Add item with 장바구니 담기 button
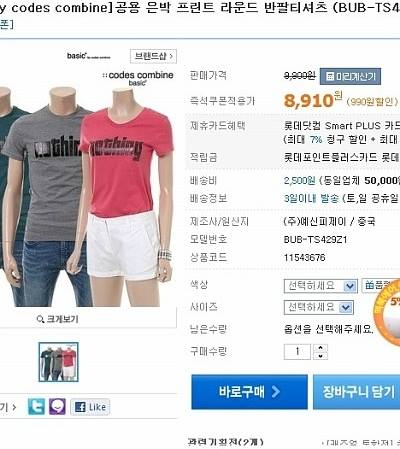The image size is (400, 449). point(357,392)
